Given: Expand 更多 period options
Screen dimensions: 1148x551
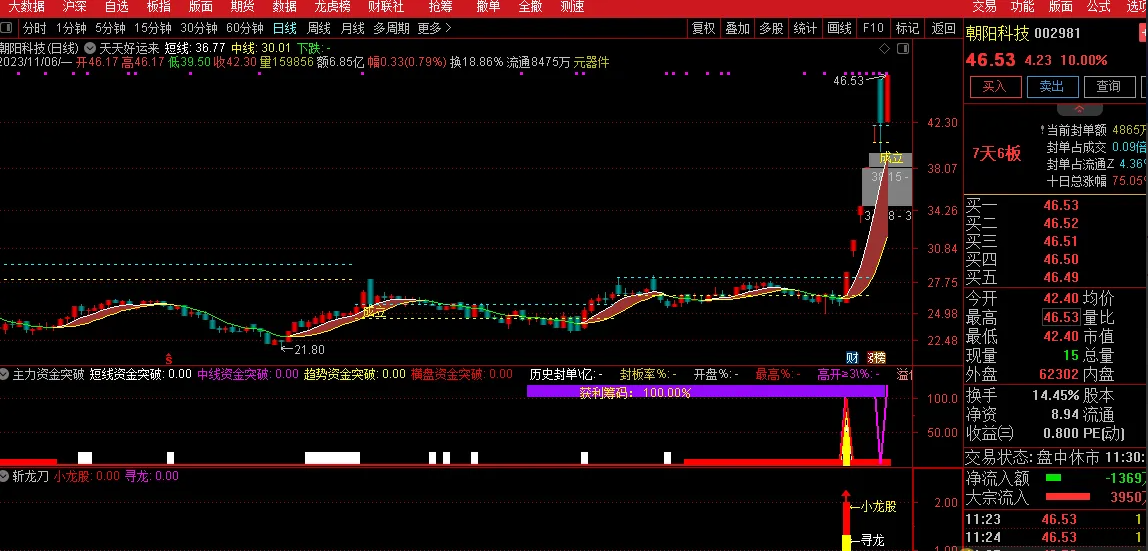Looking at the screenshot, I should (x=432, y=28).
